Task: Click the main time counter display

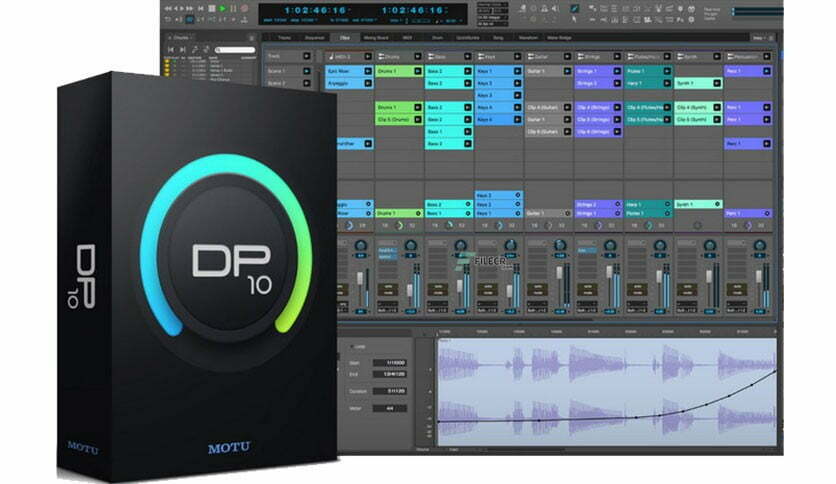Action: click(315, 10)
